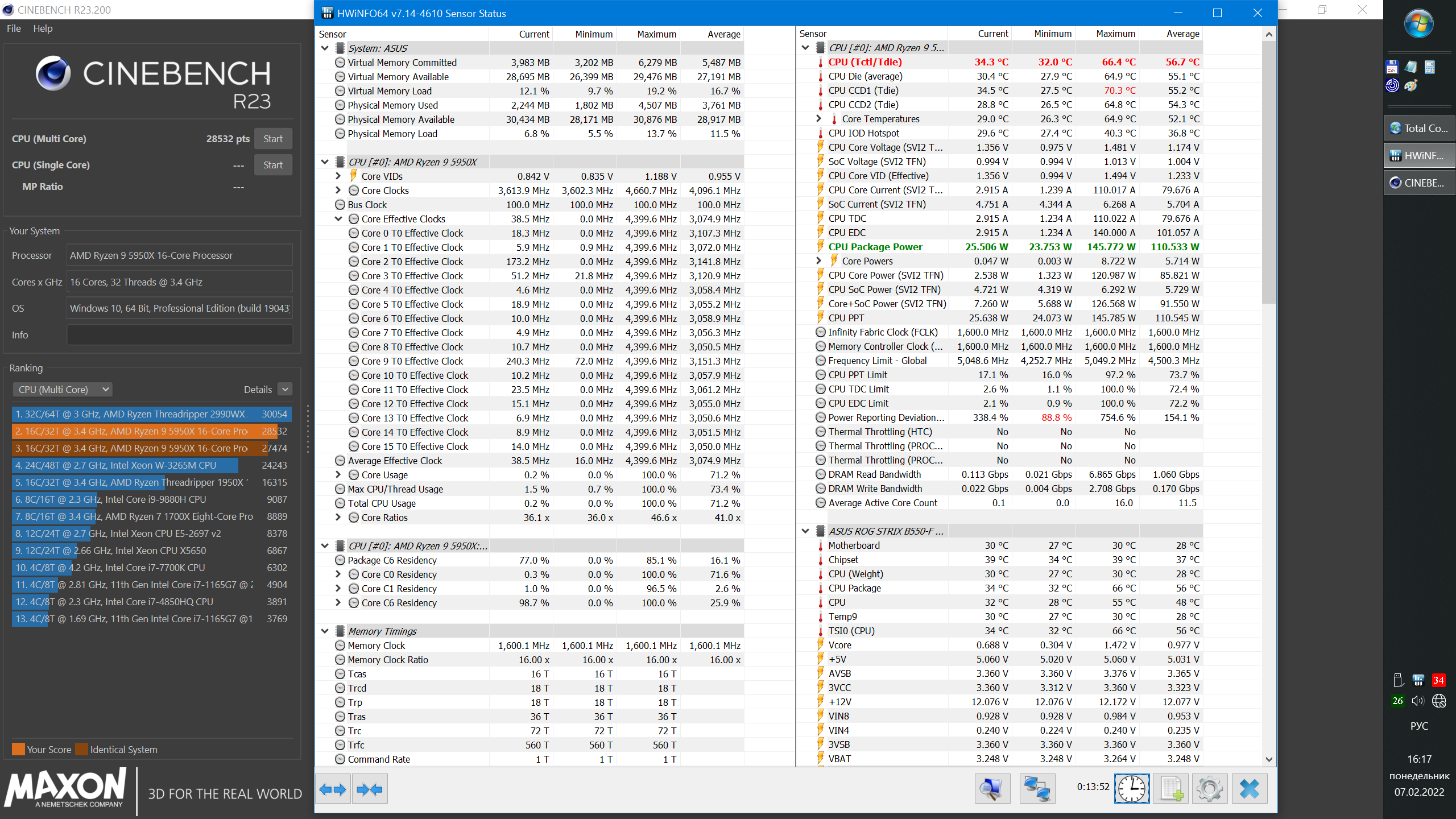Reset the min/max values with clock icon
Viewport: 1456px width, 819px height.
(1131, 789)
